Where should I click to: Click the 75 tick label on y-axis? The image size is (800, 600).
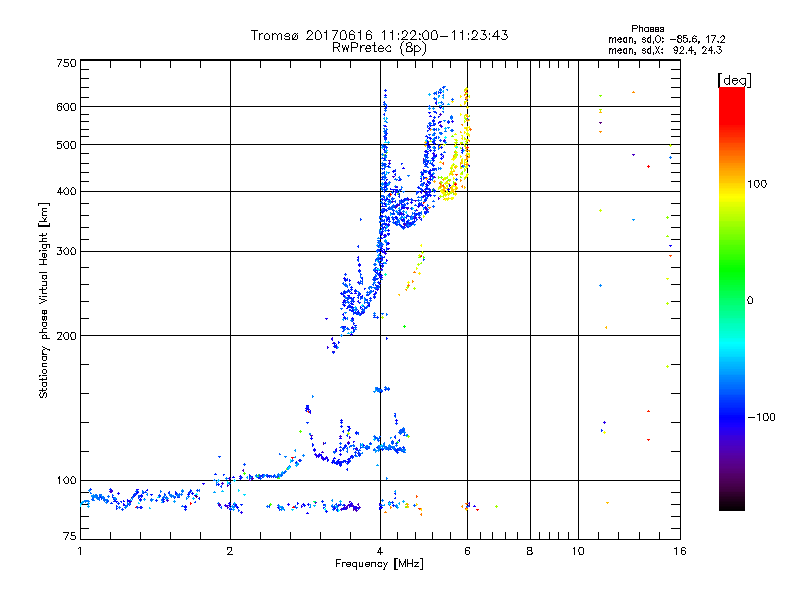pyautogui.click(x=69, y=540)
